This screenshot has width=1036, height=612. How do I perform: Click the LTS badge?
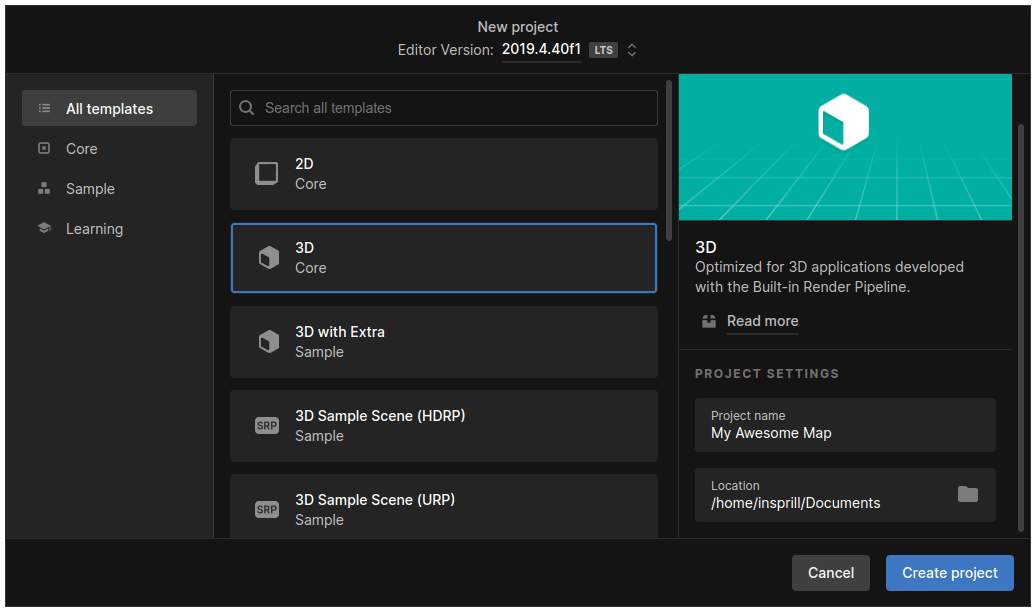[603, 50]
